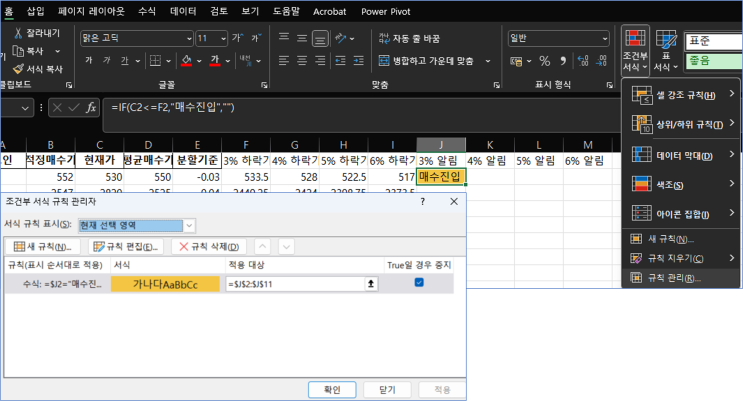Image resolution: width=743 pixels, height=401 pixels.
Task: Select 규칙 관리 (Manage Rules) menu item
Action: click(x=683, y=278)
